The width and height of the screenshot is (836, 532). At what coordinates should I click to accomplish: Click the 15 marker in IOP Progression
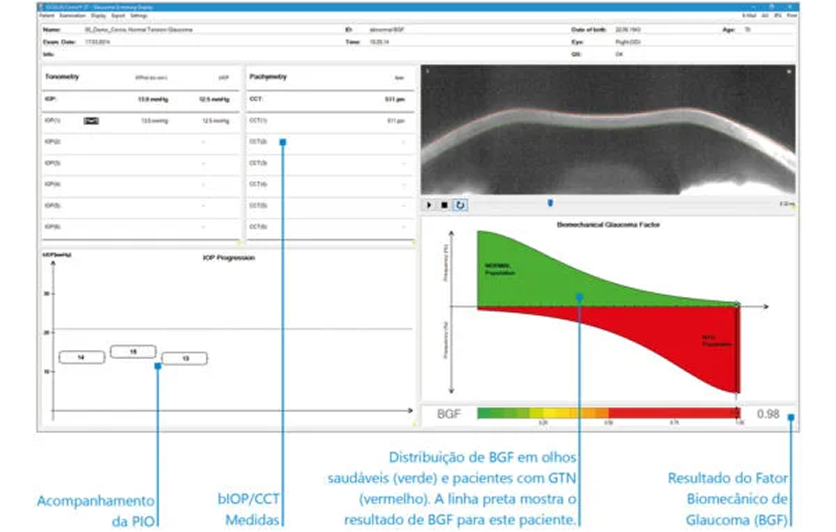pyautogui.click(x=133, y=351)
